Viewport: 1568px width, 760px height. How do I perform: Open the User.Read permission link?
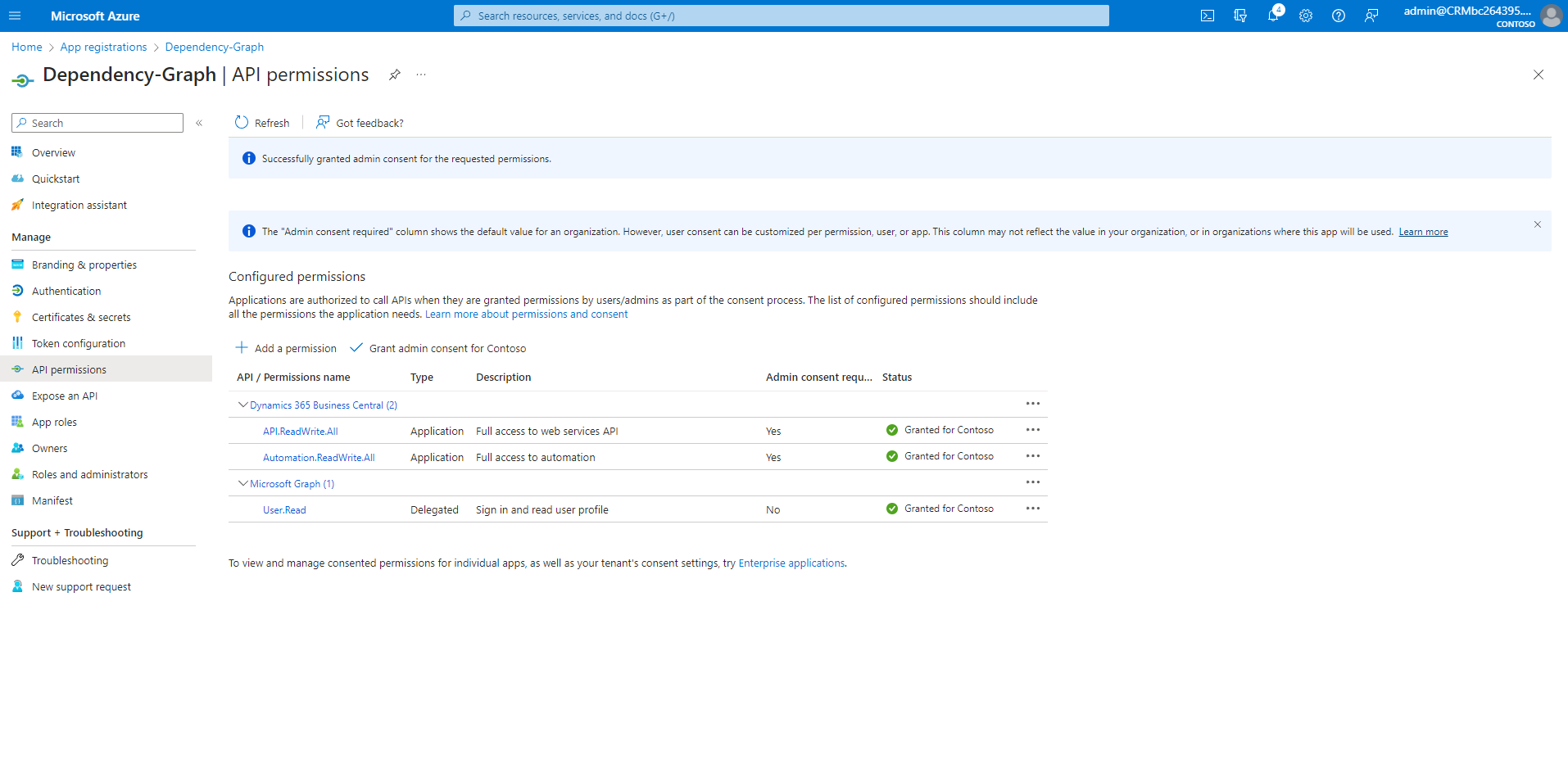pos(284,510)
